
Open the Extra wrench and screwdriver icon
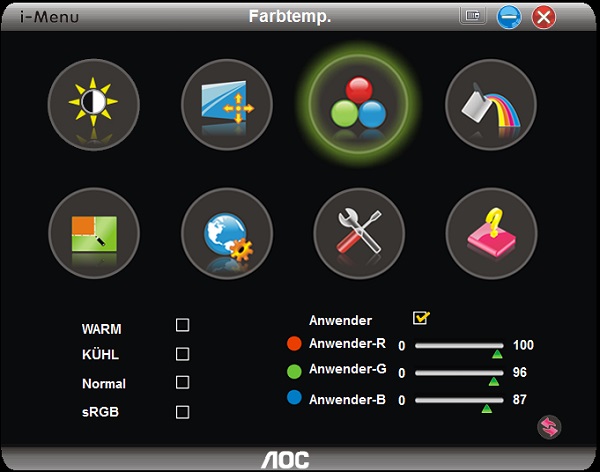point(359,233)
